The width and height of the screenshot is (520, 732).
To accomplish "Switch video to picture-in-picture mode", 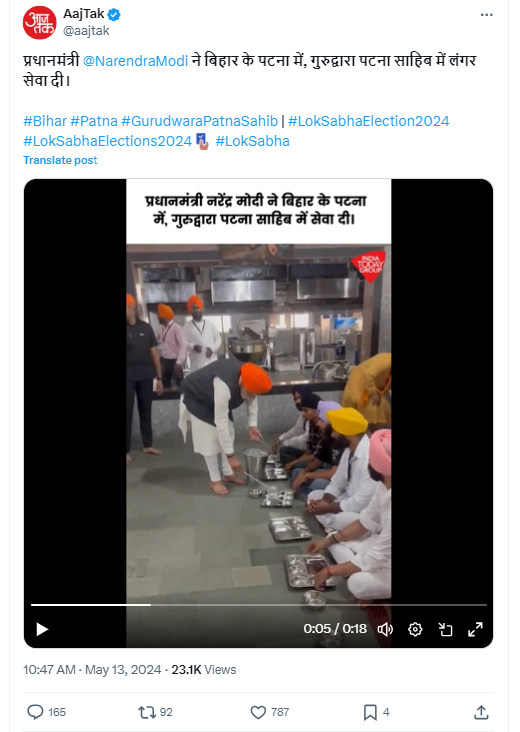I will 445,629.
